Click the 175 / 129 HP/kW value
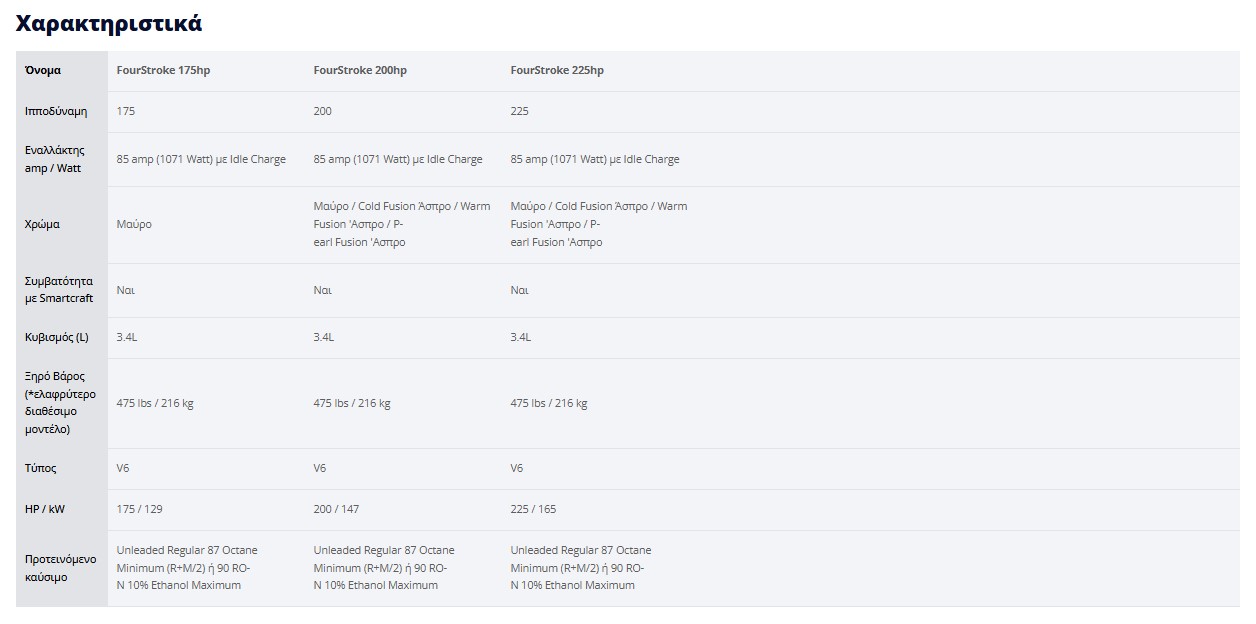 139,510
